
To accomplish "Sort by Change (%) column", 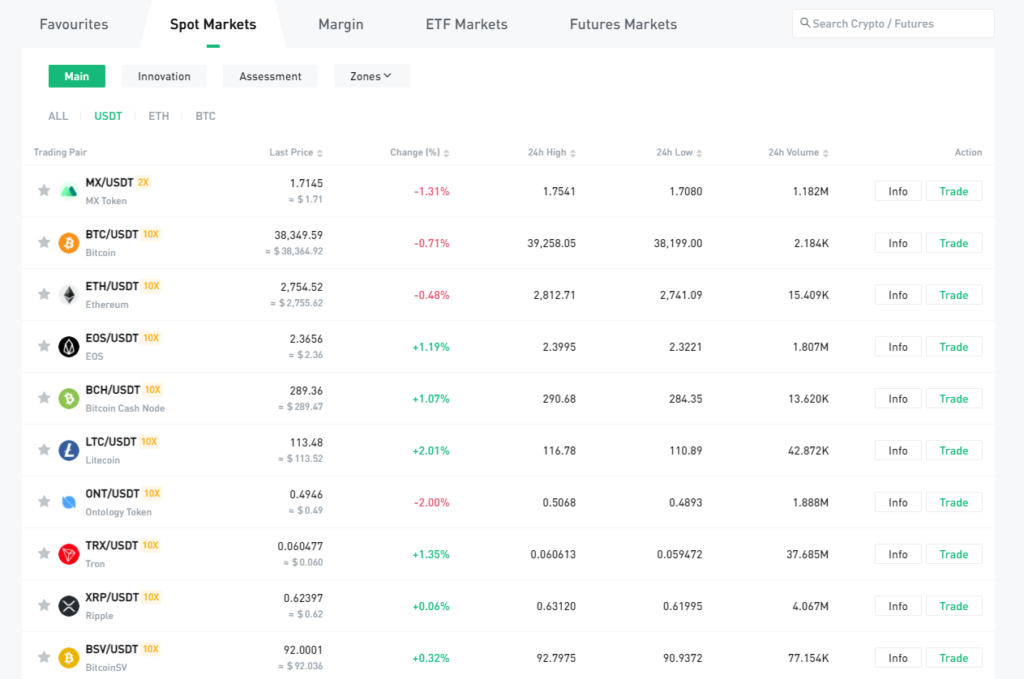I will tap(419, 152).
